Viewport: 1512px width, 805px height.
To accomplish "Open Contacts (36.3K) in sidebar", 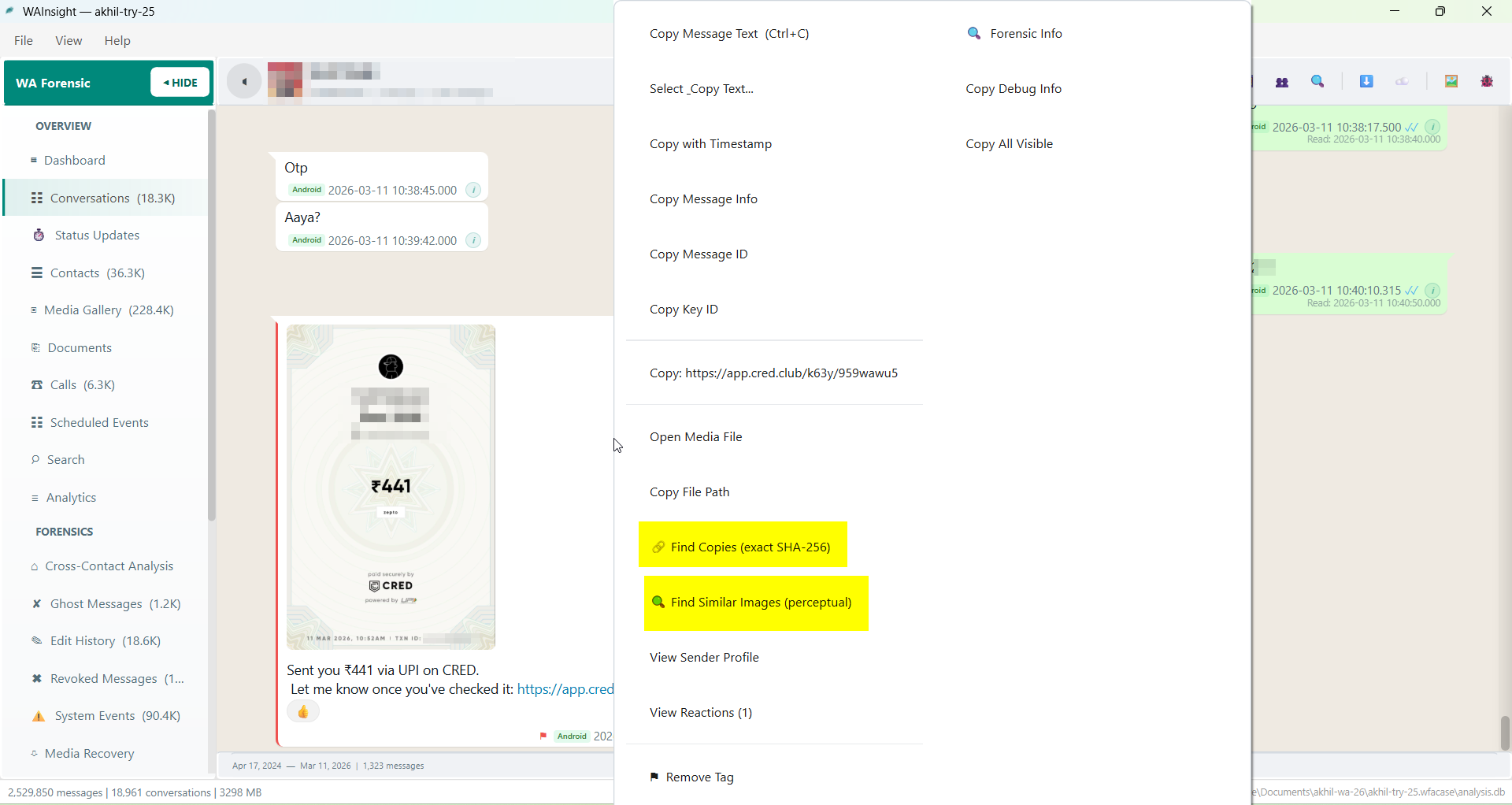I will click(106, 273).
